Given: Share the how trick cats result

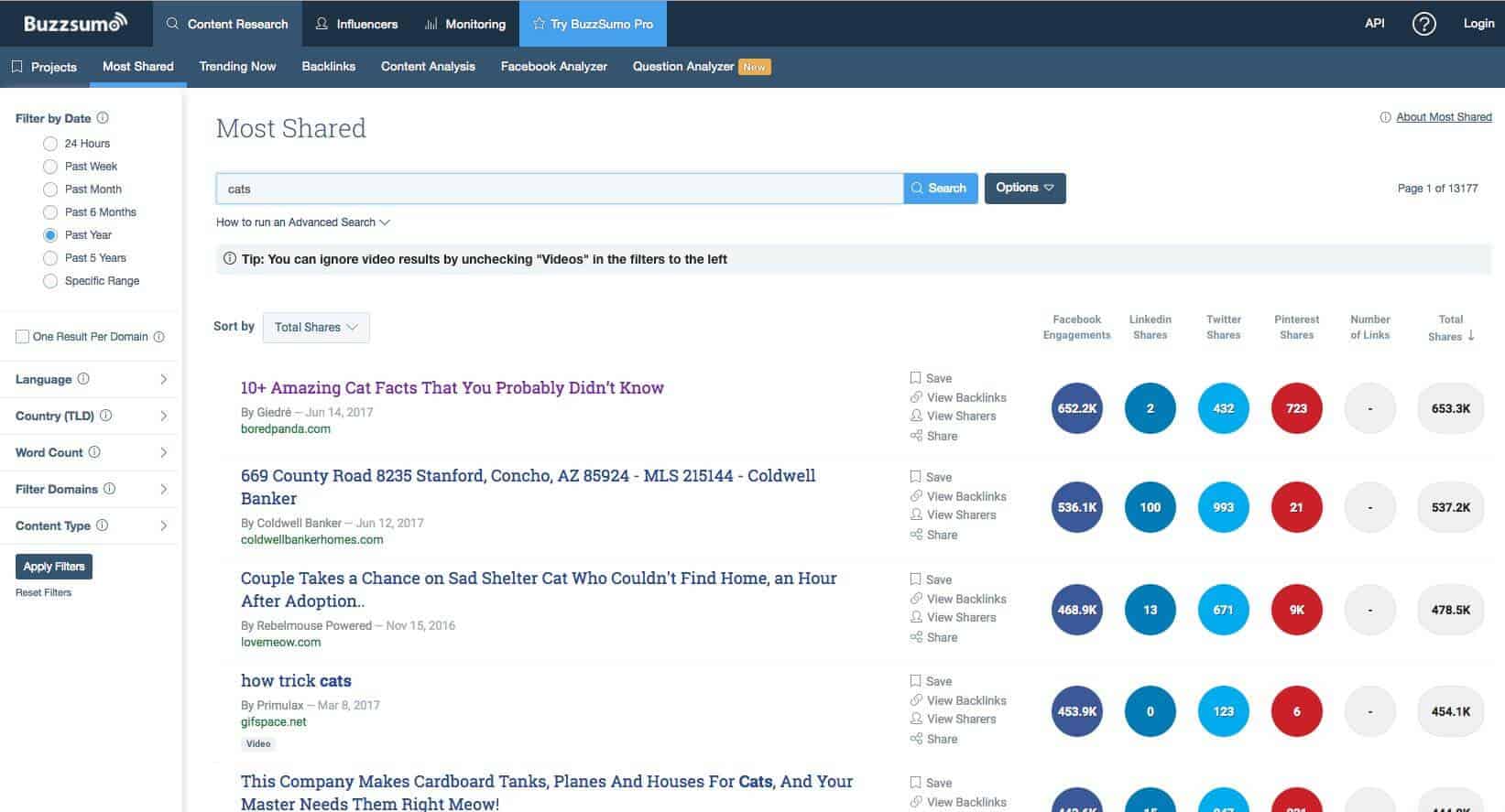Looking at the screenshot, I should tap(933, 739).
